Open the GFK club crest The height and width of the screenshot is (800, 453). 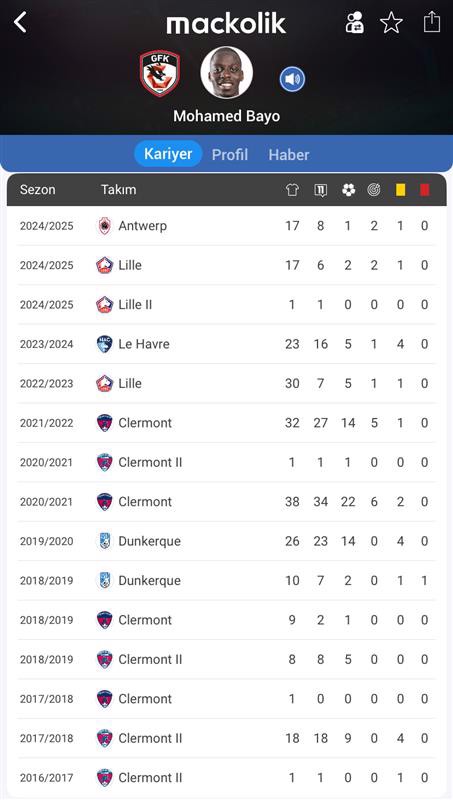160,73
